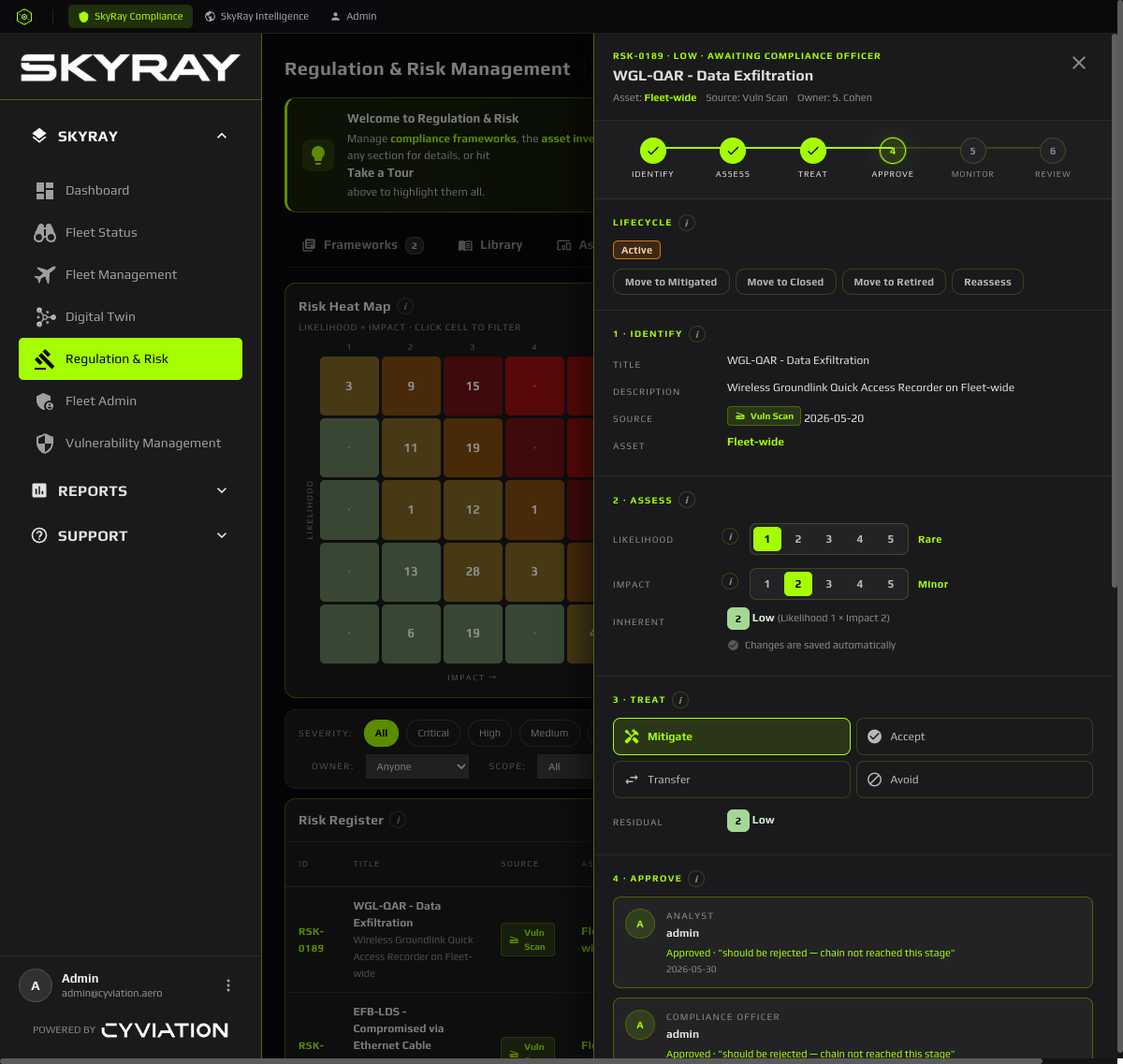The width and height of the screenshot is (1123, 1064).
Task: Expand the REPORTS sidebar section
Action: pos(222,490)
